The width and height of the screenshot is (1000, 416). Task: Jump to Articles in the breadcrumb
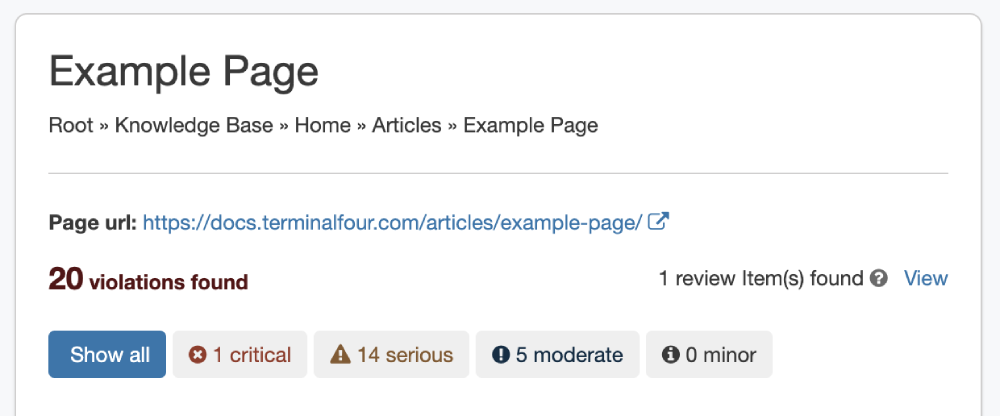406,125
